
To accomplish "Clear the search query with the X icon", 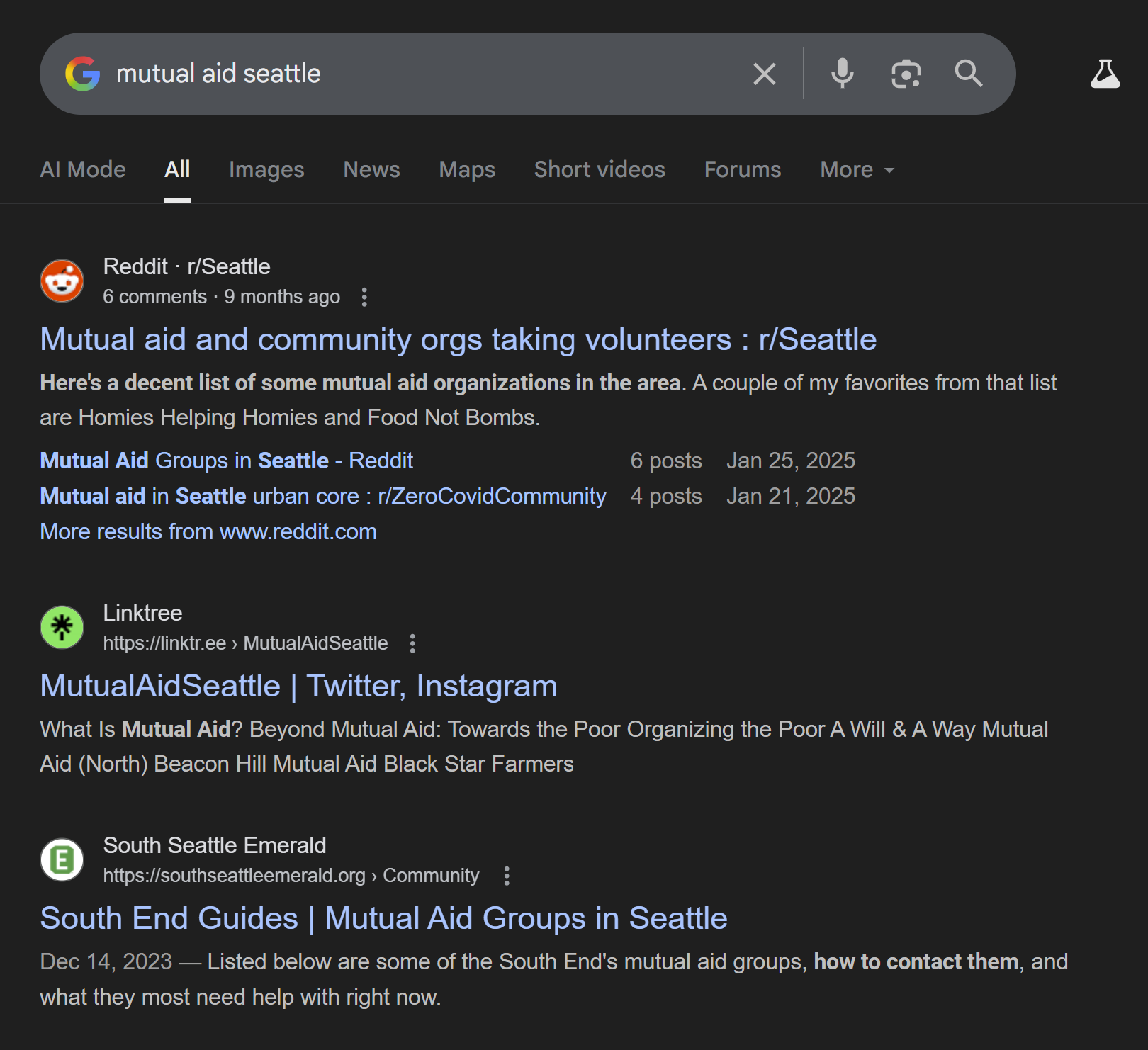I will [x=764, y=74].
